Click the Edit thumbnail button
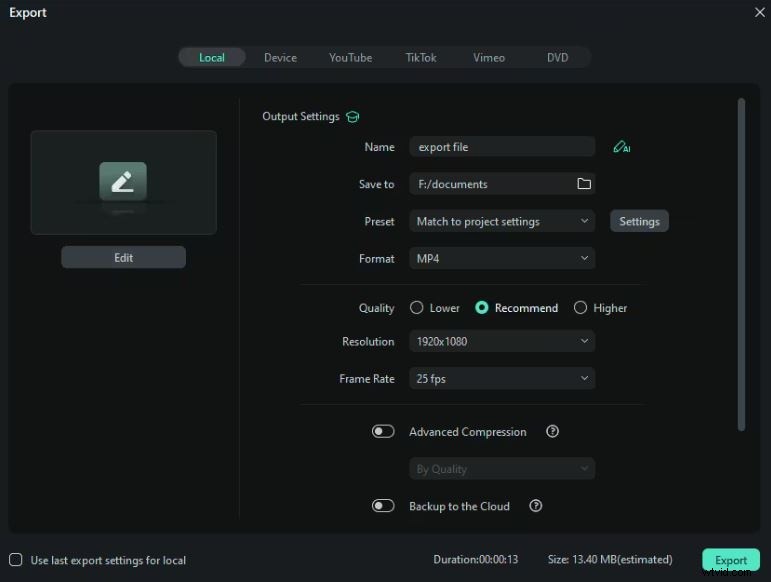This screenshot has width=771, height=582. pyautogui.click(x=123, y=258)
